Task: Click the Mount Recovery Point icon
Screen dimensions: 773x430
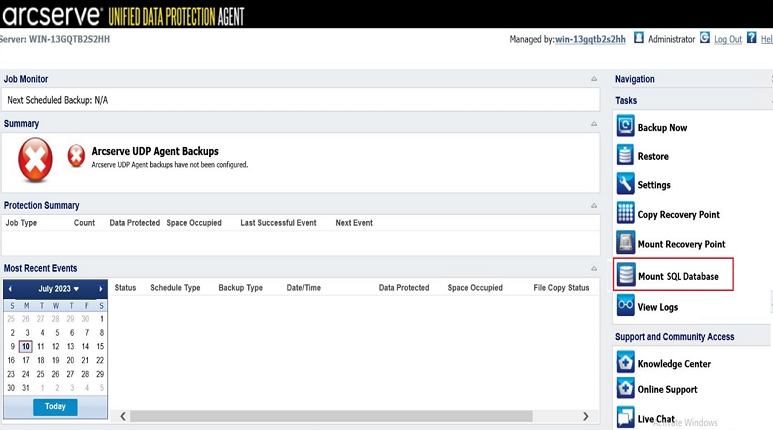Action: click(625, 243)
